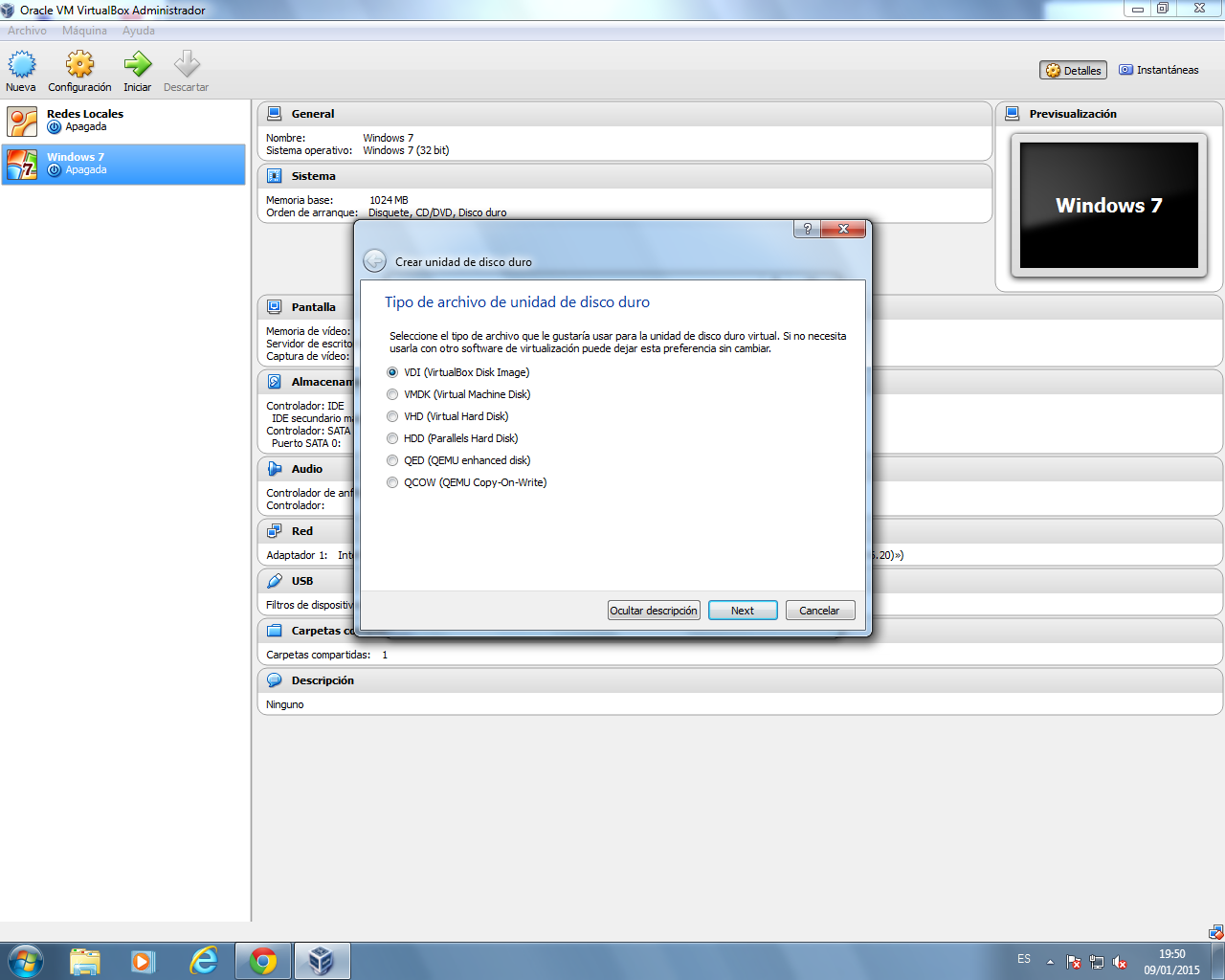
Task: Click the Almacenamiento section icon
Action: (x=275, y=382)
